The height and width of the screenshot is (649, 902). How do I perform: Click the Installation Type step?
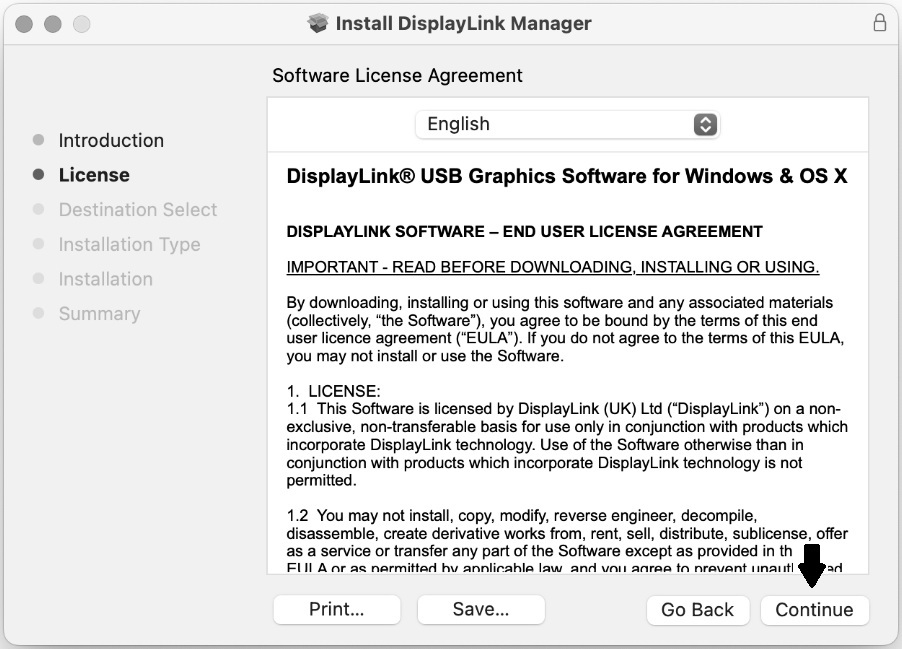pyautogui.click(x=129, y=245)
